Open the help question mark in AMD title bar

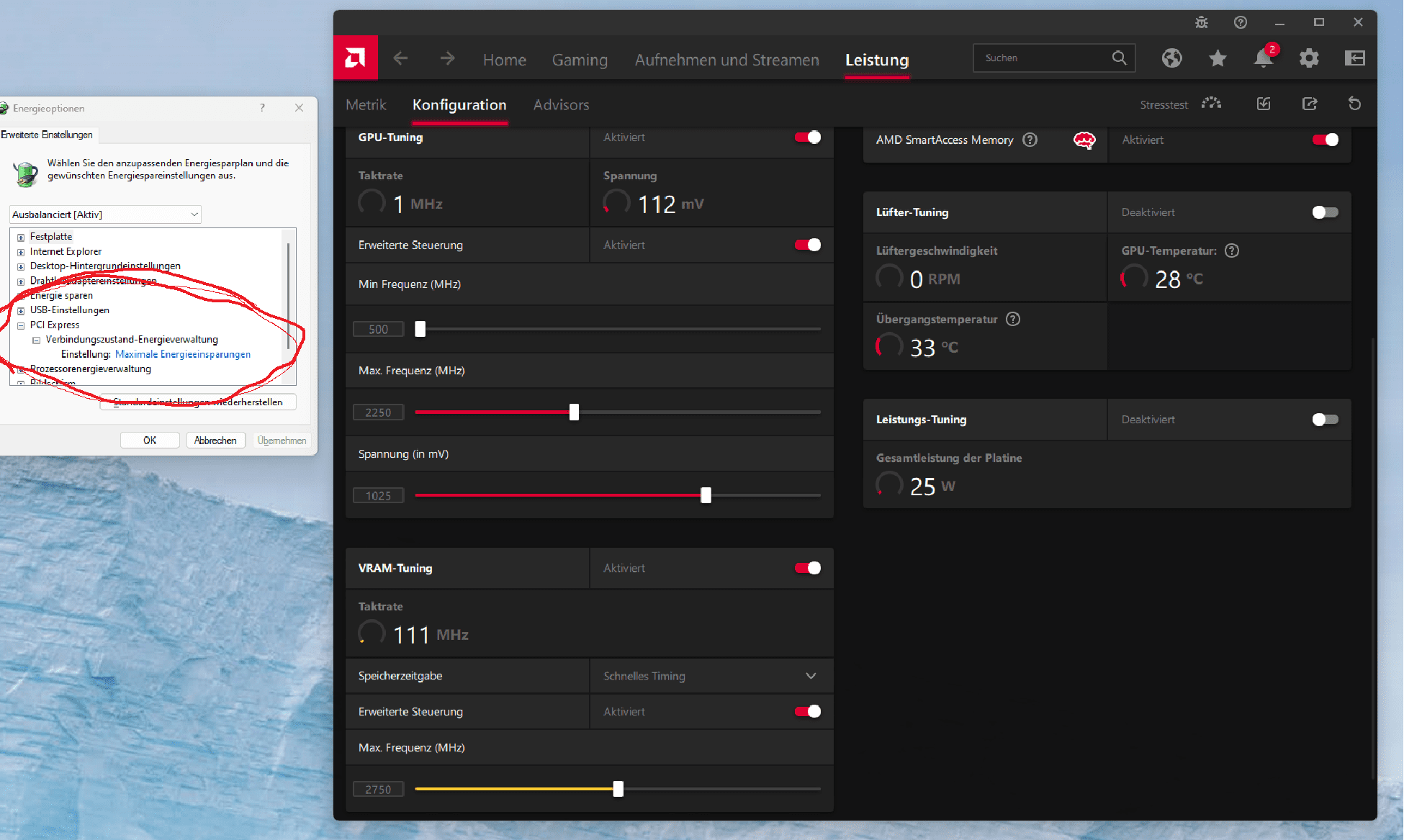(1241, 22)
